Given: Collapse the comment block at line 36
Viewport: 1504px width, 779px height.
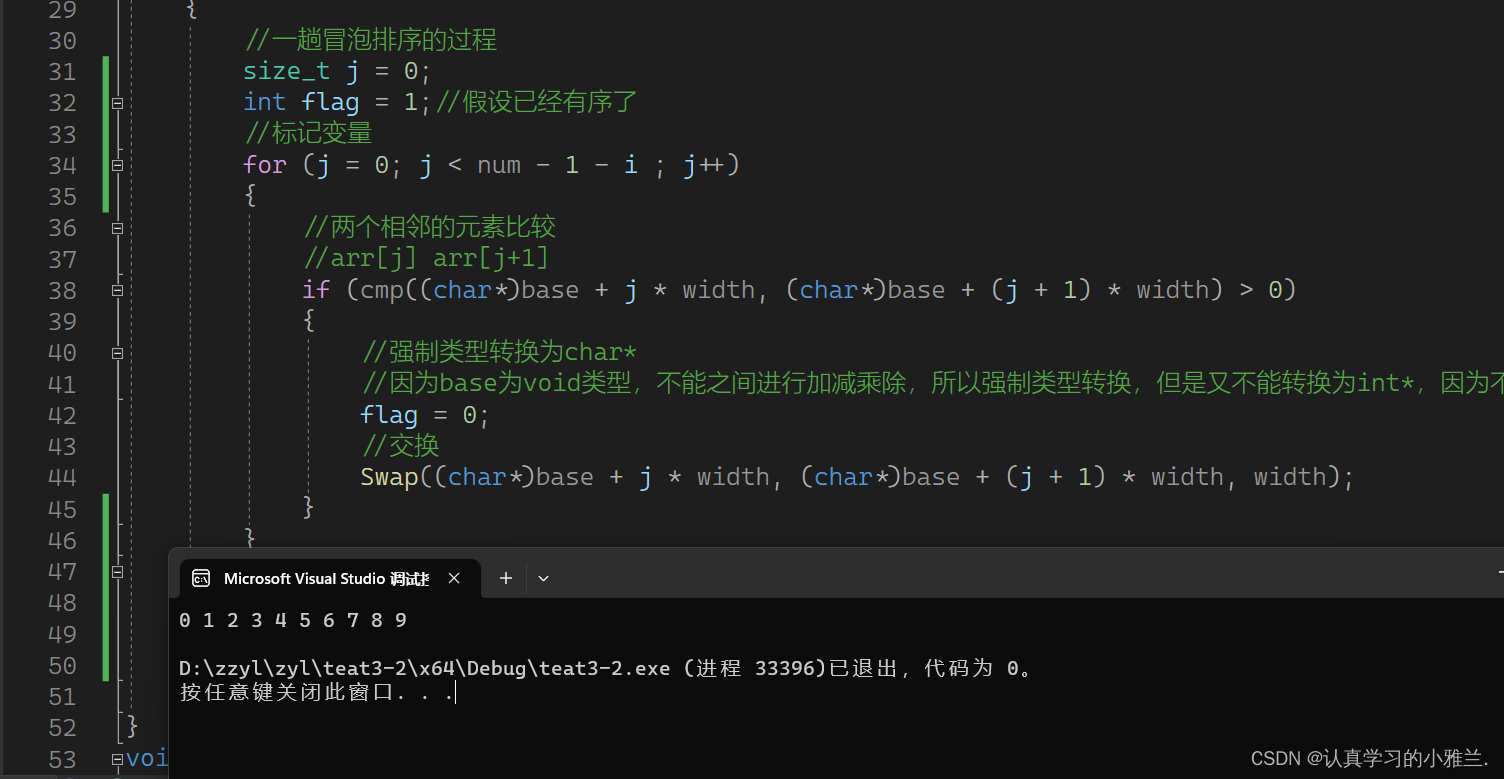Looking at the screenshot, I should point(118,228).
